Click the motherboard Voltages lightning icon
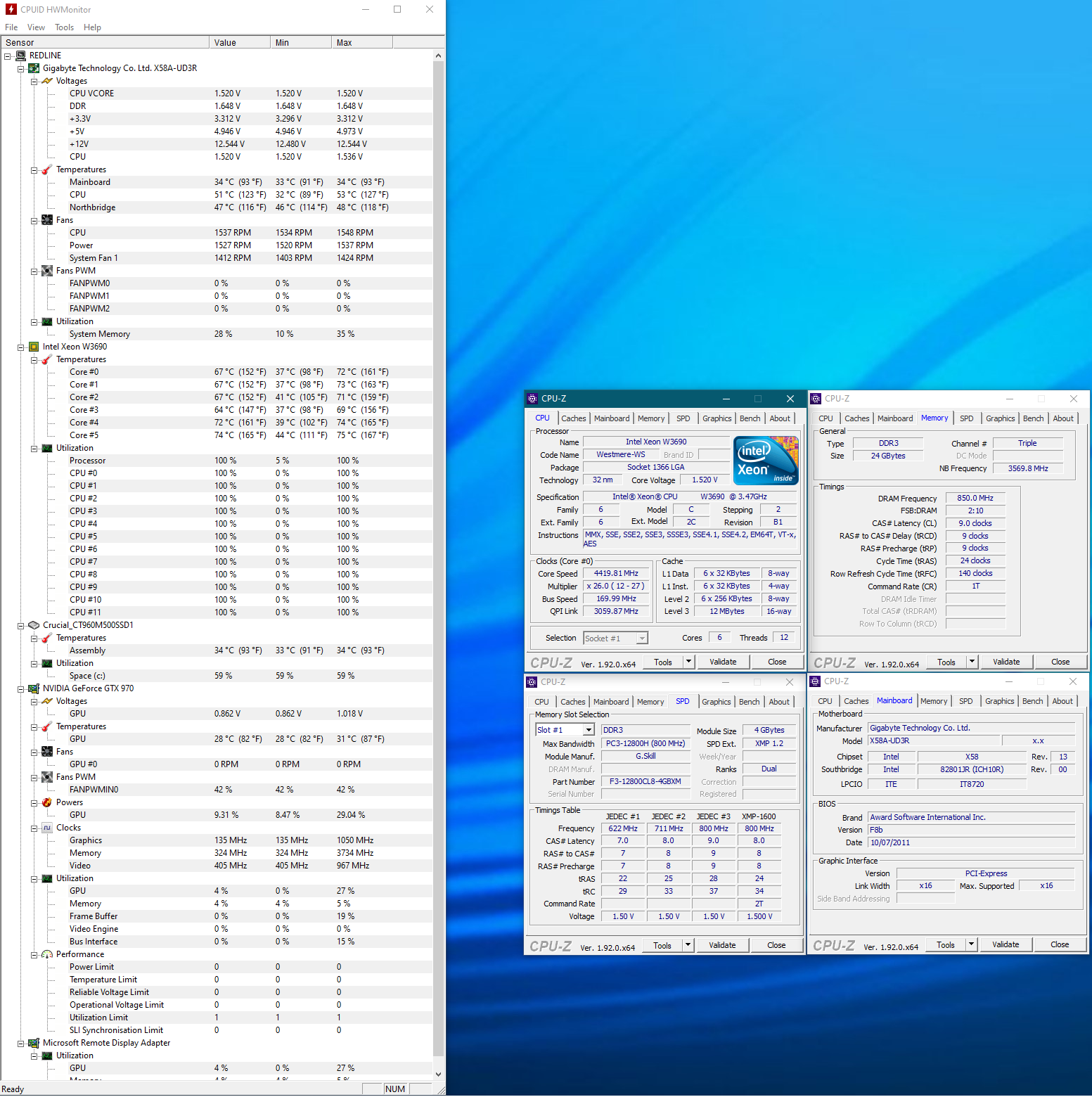Image resolution: width=1092 pixels, height=1097 pixels. tap(47, 81)
